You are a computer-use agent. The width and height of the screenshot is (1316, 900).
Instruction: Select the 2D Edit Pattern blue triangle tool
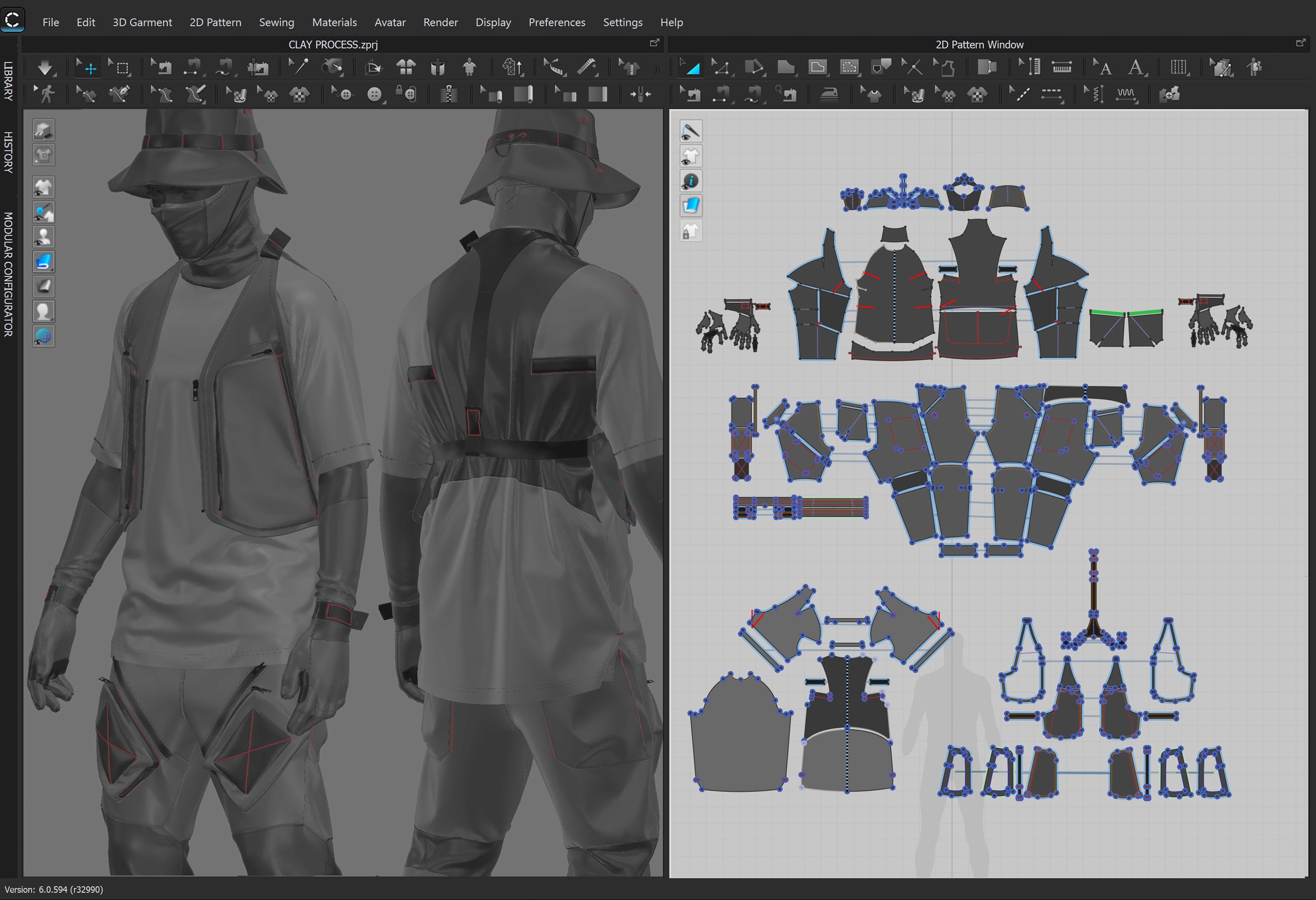[692, 68]
